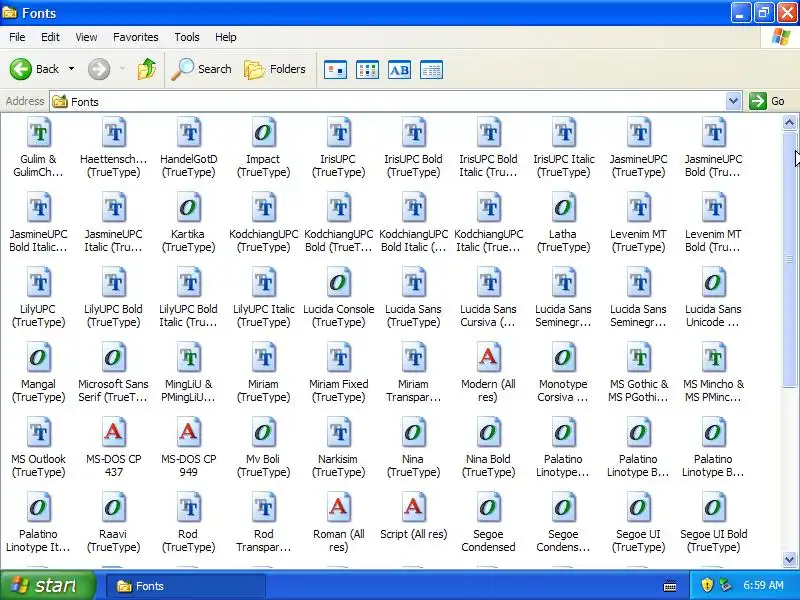Switch to List view icon
This screenshot has height=600, width=800.
pyautogui.click(x=367, y=70)
